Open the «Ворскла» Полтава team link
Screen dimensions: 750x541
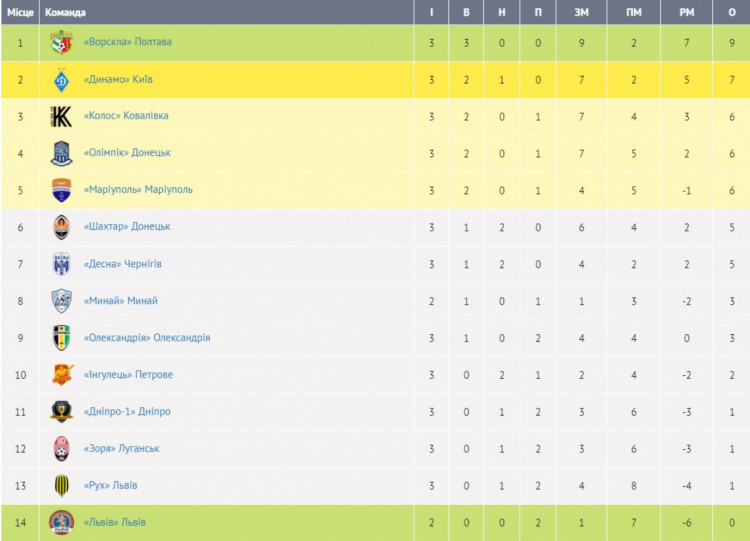(x=128, y=42)
